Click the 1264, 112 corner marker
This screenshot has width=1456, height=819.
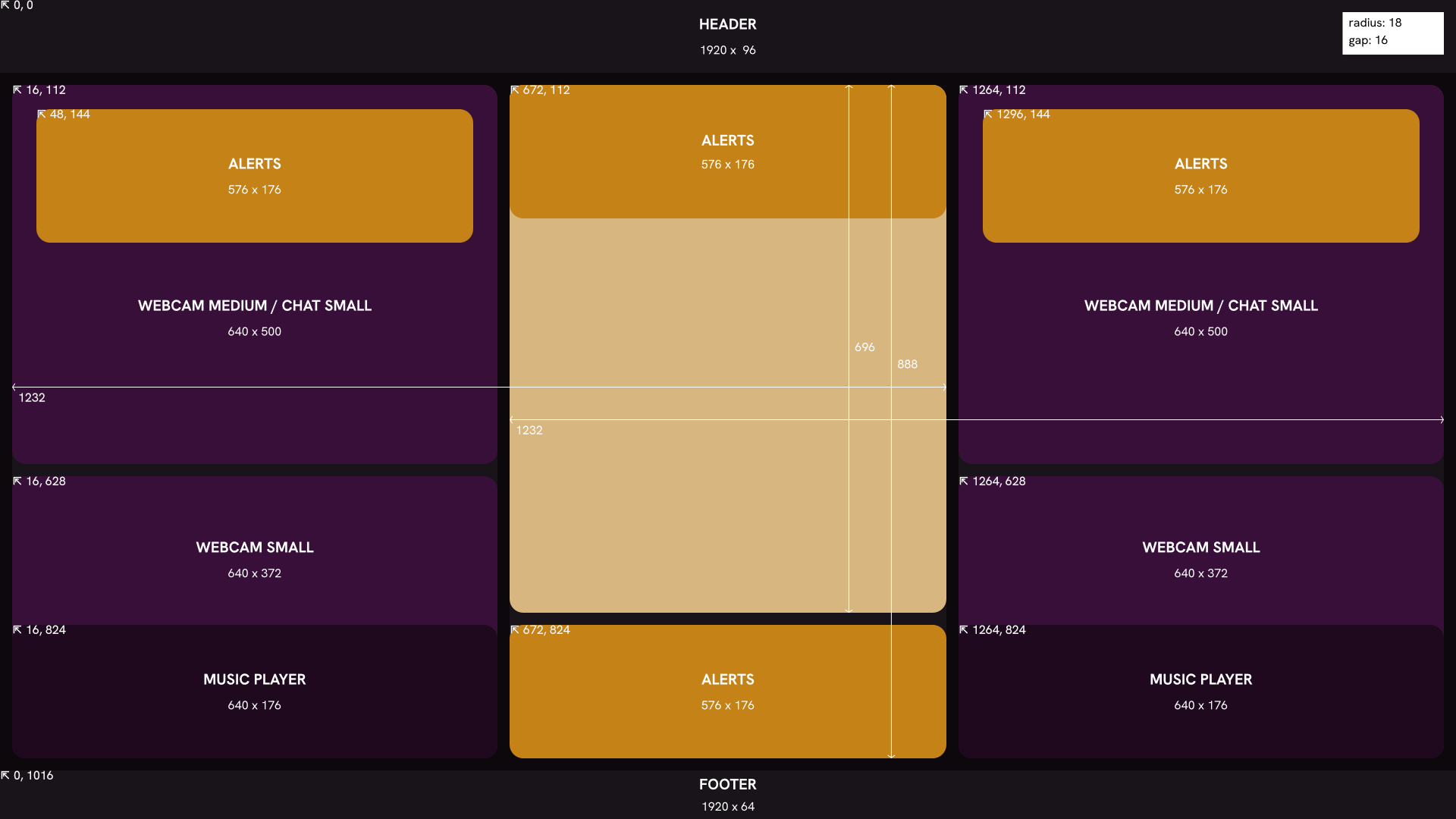coord(993,90)
